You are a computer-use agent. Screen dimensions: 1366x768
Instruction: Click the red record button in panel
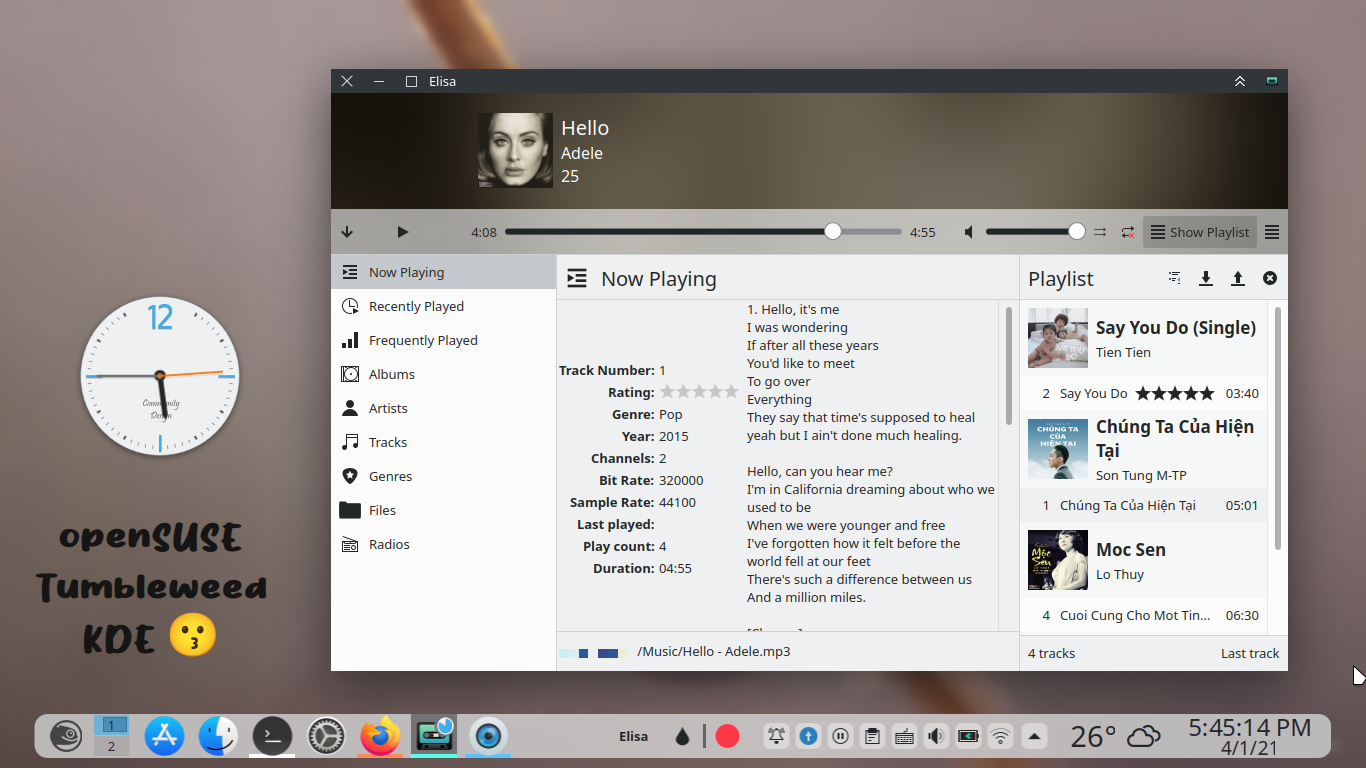(727, 736)
